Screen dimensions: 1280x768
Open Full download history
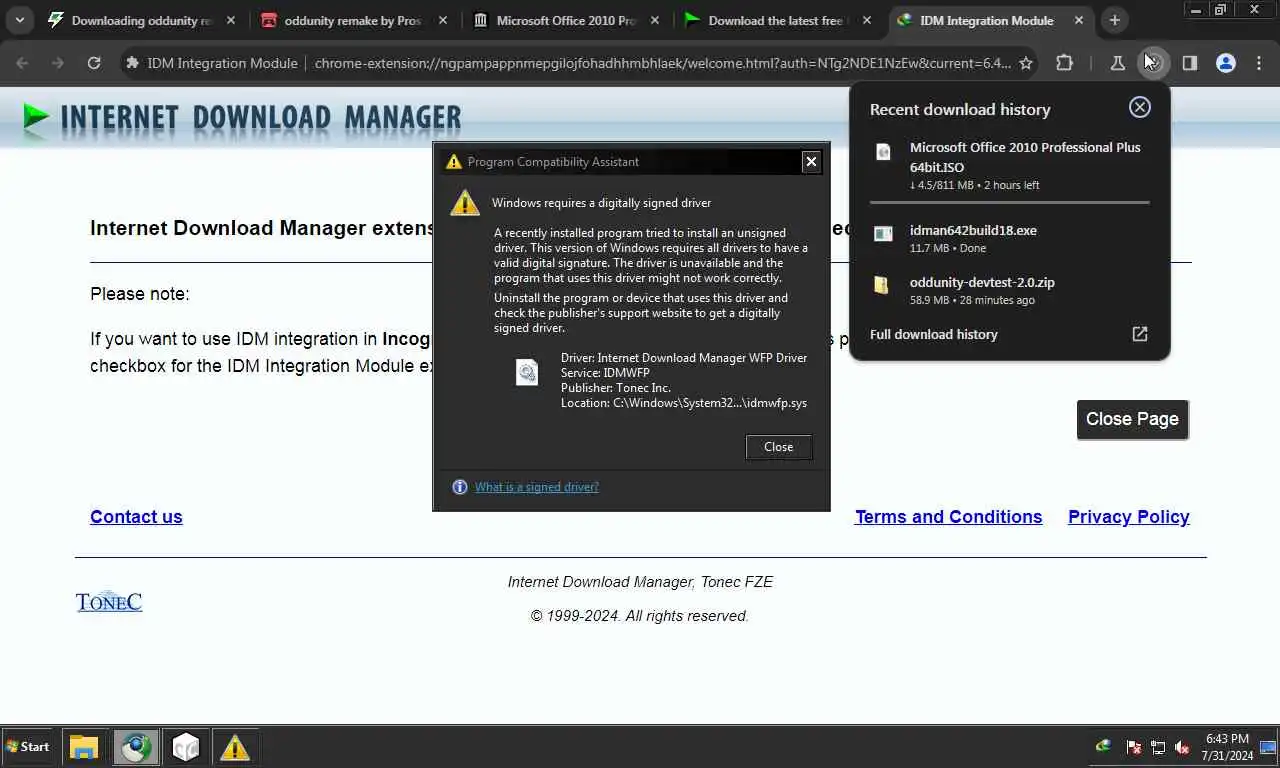934,334
